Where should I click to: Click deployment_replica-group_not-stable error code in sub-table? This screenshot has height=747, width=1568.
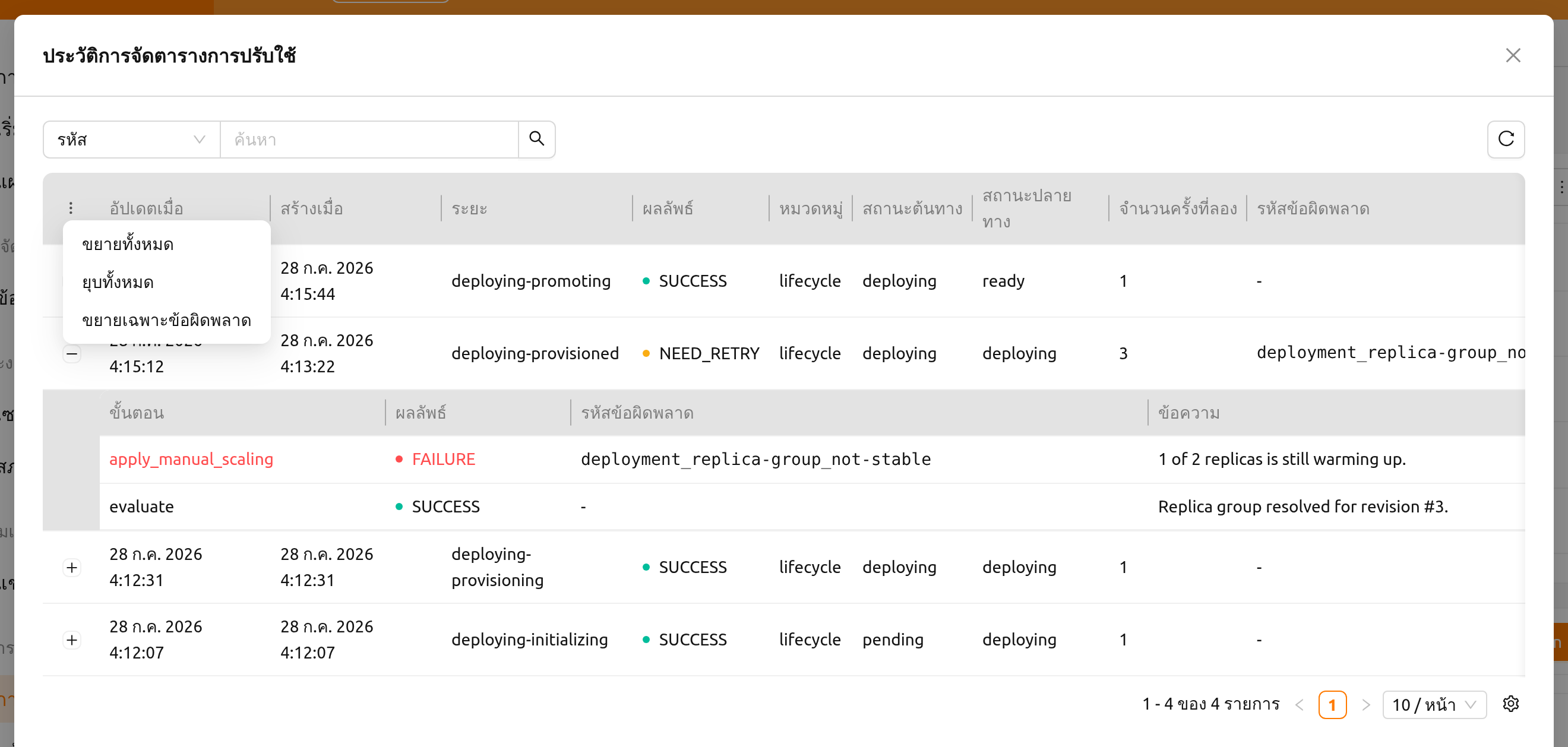(x=755, y=458)
